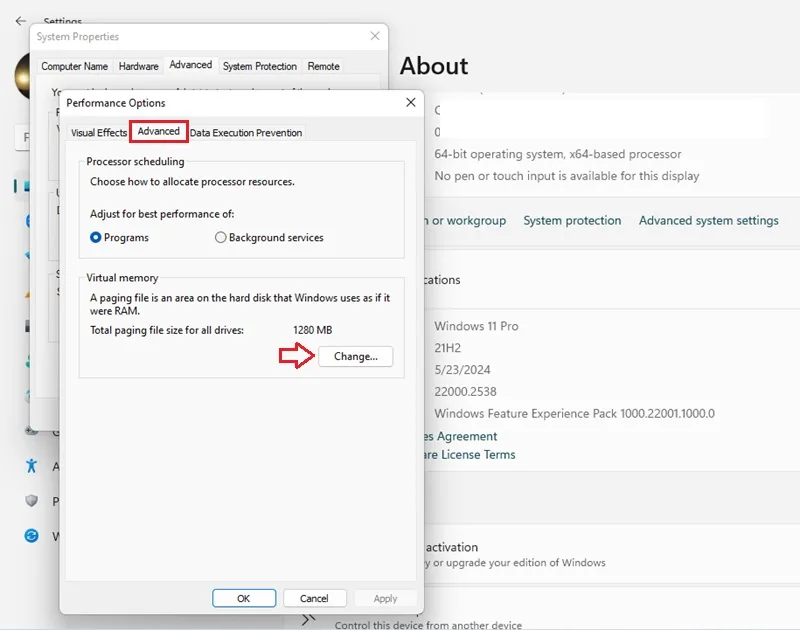Close the Performance Options dialog

pos(411,103)
